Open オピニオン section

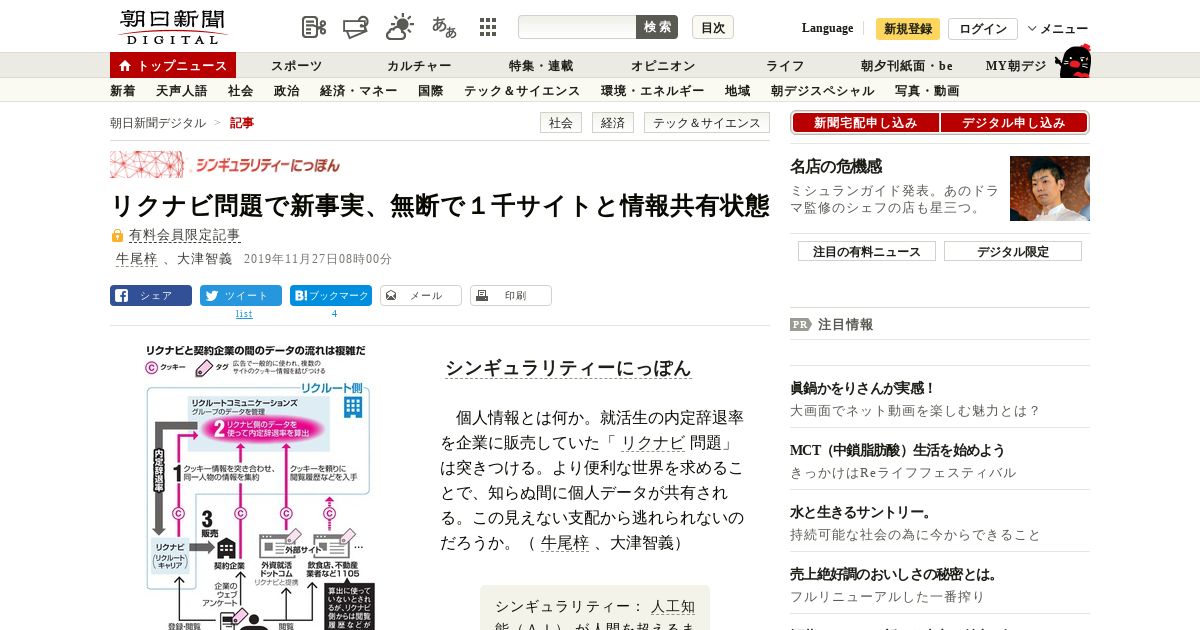[x=663, y=66]
